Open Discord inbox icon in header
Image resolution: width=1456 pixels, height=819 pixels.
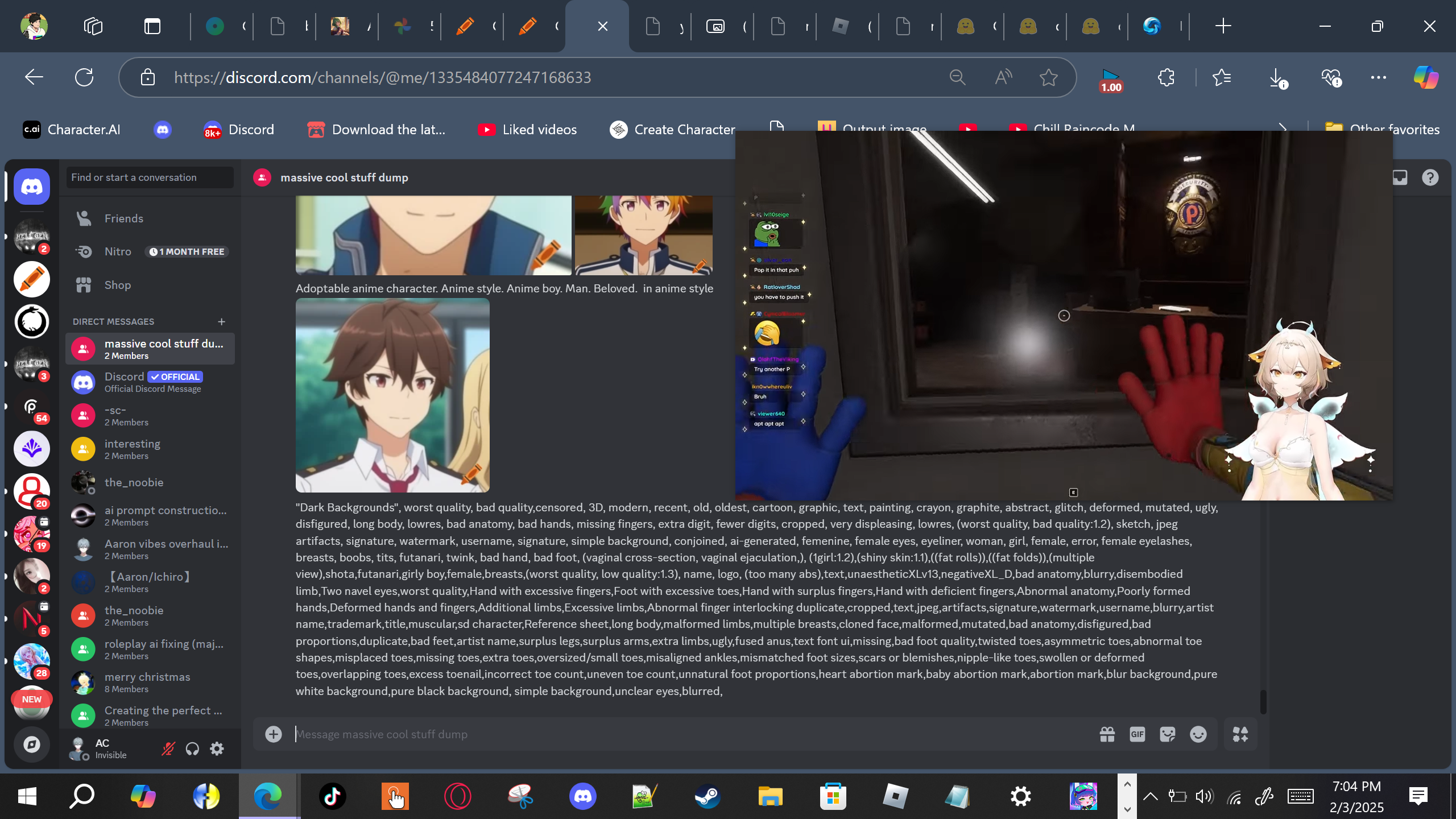[x=1400, y=177]
